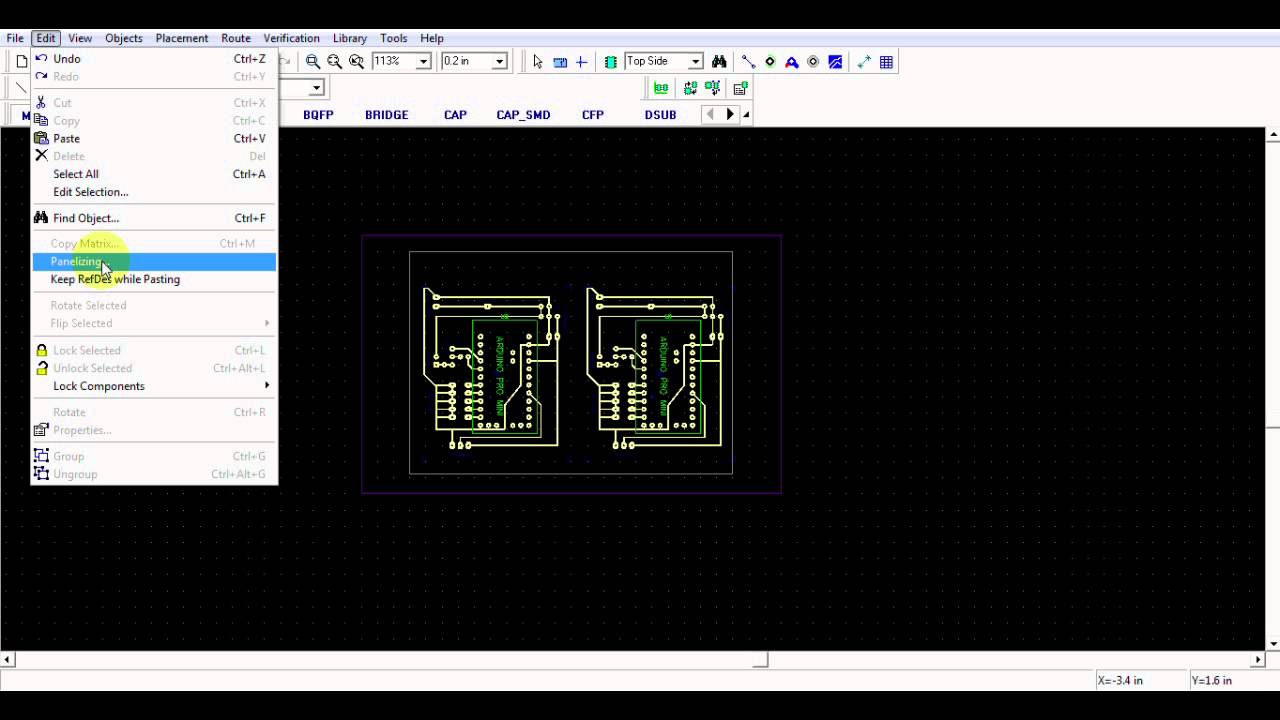Click the vertical scrollbar down arrow
Image resolution: width=1280 pixels, height=720 pixels.
[x=1273, y=644]
